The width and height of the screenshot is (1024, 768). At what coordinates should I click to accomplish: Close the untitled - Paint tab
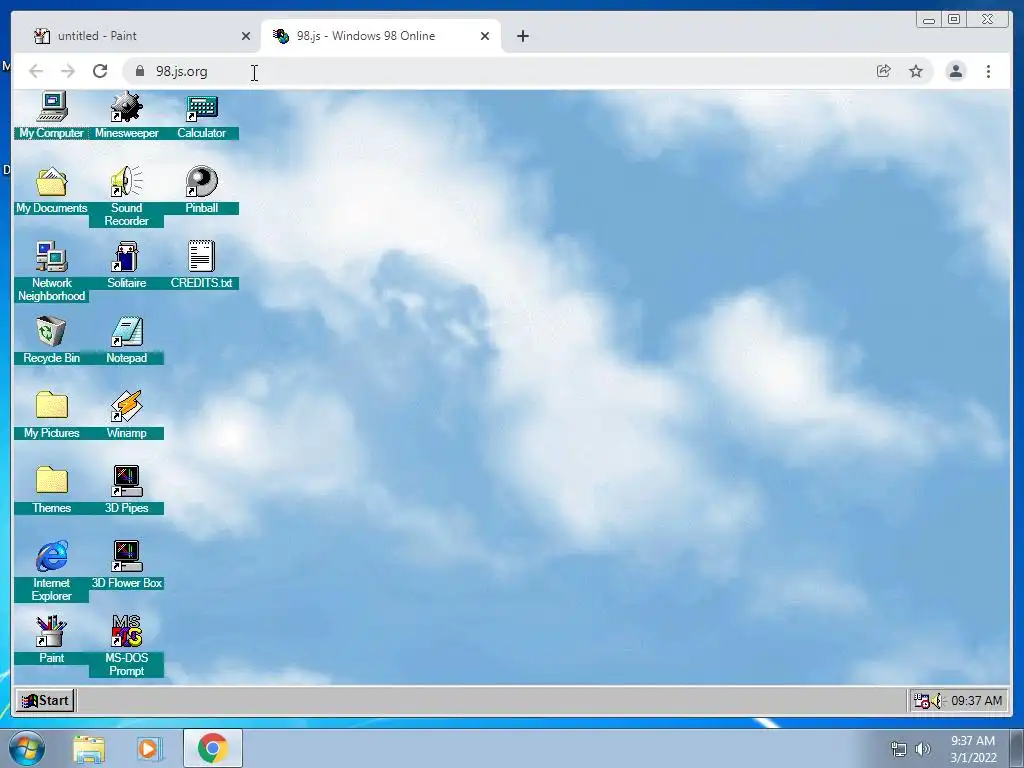(x=246, y=36)
